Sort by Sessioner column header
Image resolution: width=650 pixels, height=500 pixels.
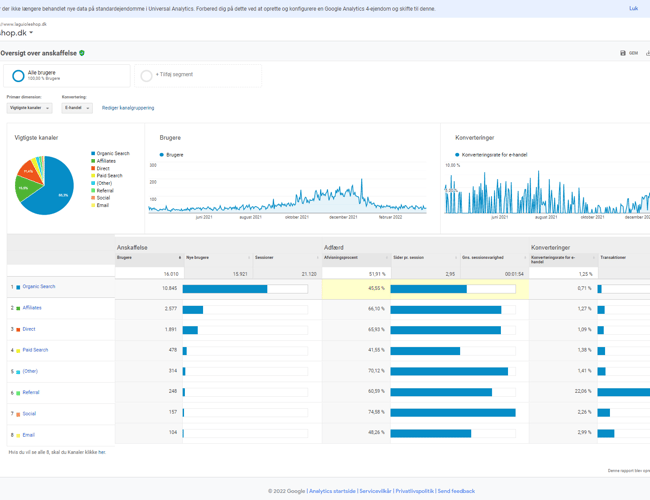pyautogui.click(x=265, y=258)
